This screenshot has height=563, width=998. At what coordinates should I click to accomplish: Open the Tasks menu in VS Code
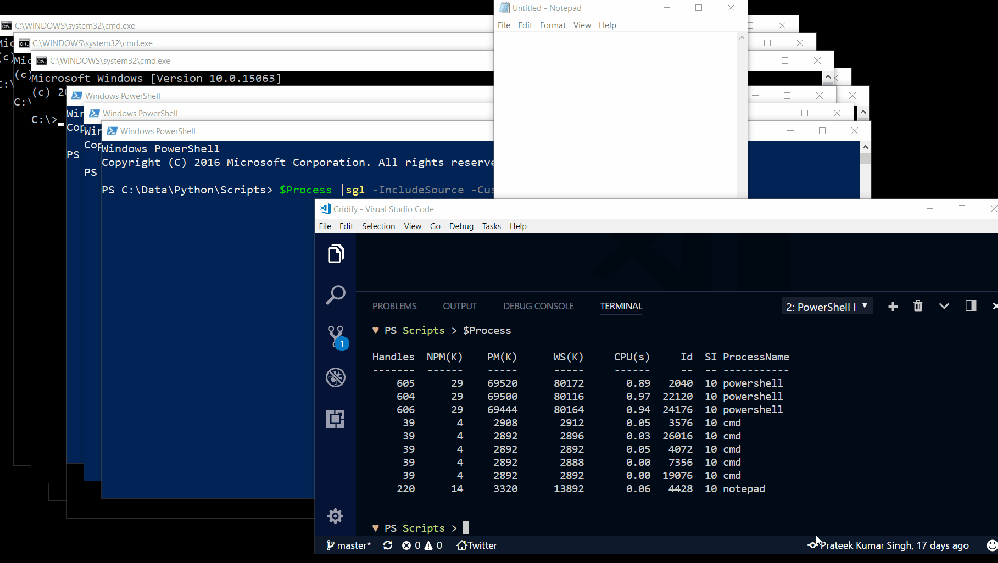[491, 226]
